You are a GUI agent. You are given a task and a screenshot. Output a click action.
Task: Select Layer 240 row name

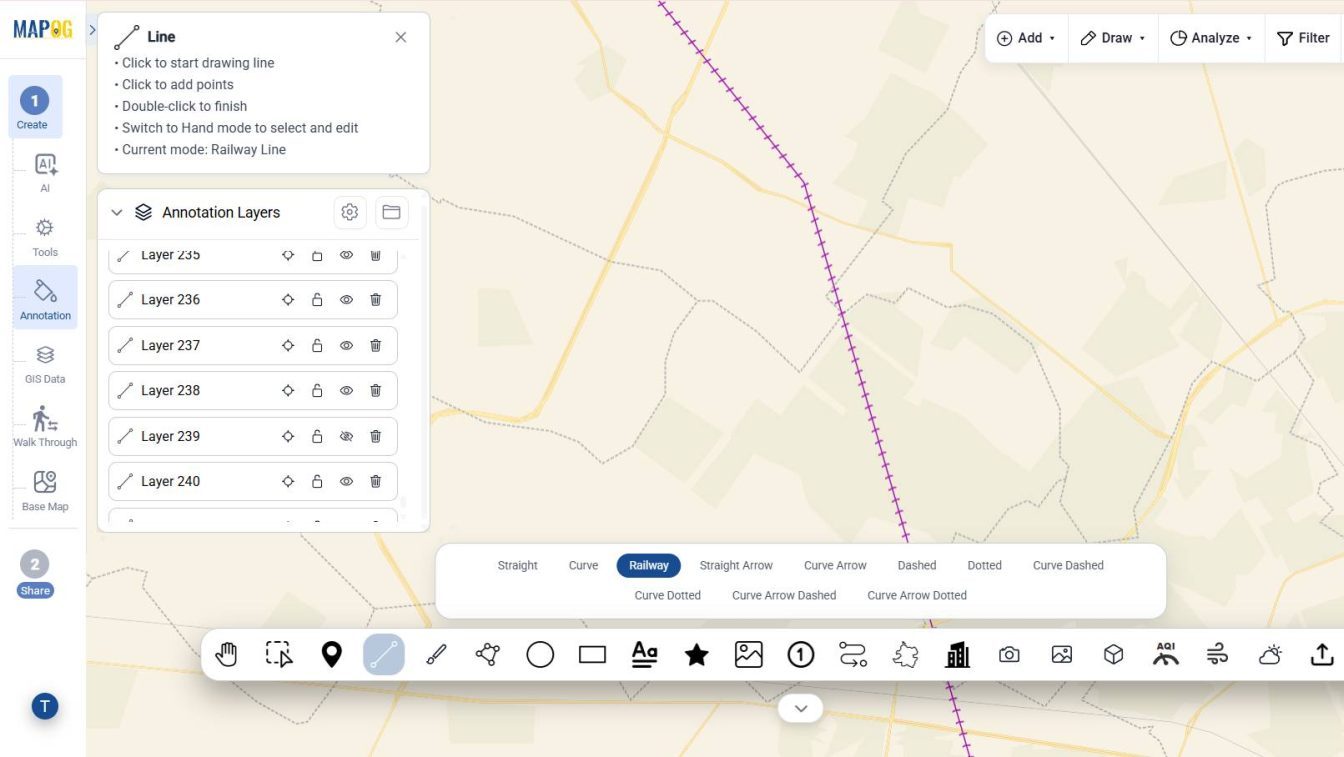(170, 481)
